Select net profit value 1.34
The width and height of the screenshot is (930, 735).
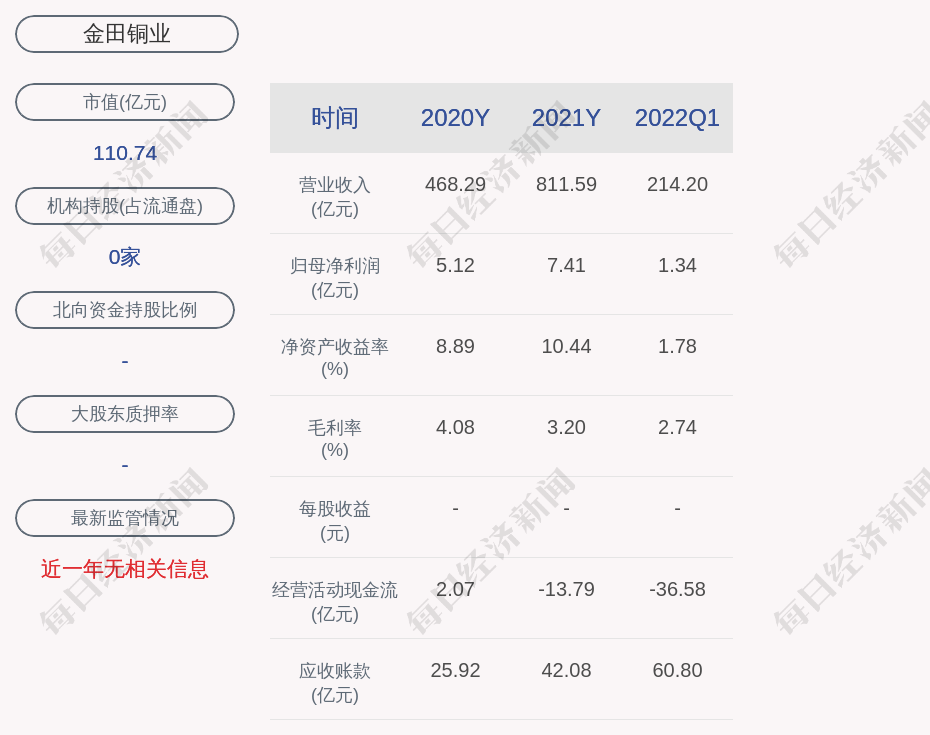tap(677, 265)
